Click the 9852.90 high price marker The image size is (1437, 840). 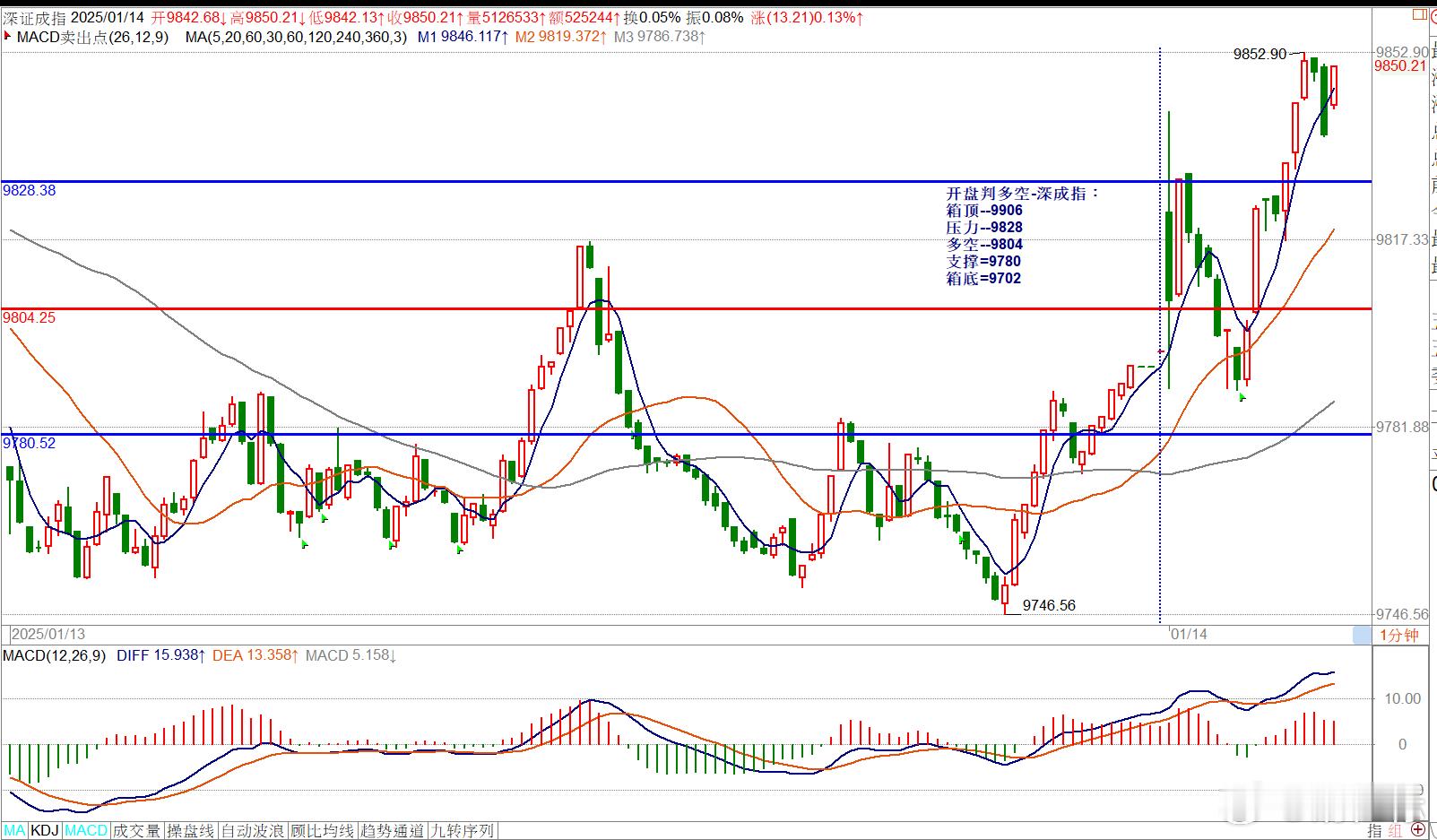click(1260, 54)
